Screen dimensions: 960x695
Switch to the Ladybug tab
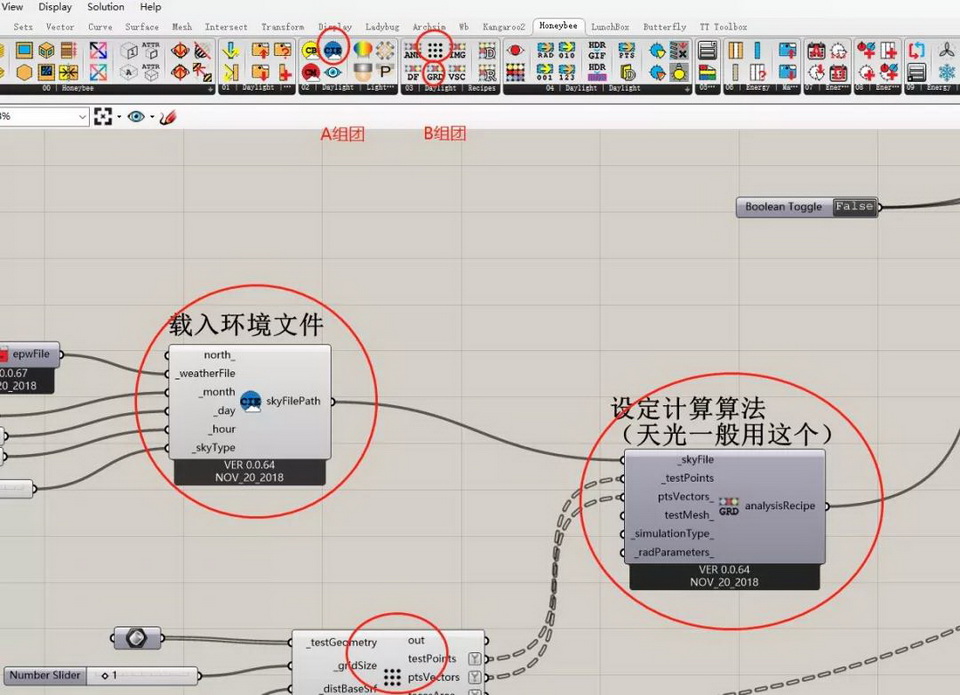[x=382, y=27]
